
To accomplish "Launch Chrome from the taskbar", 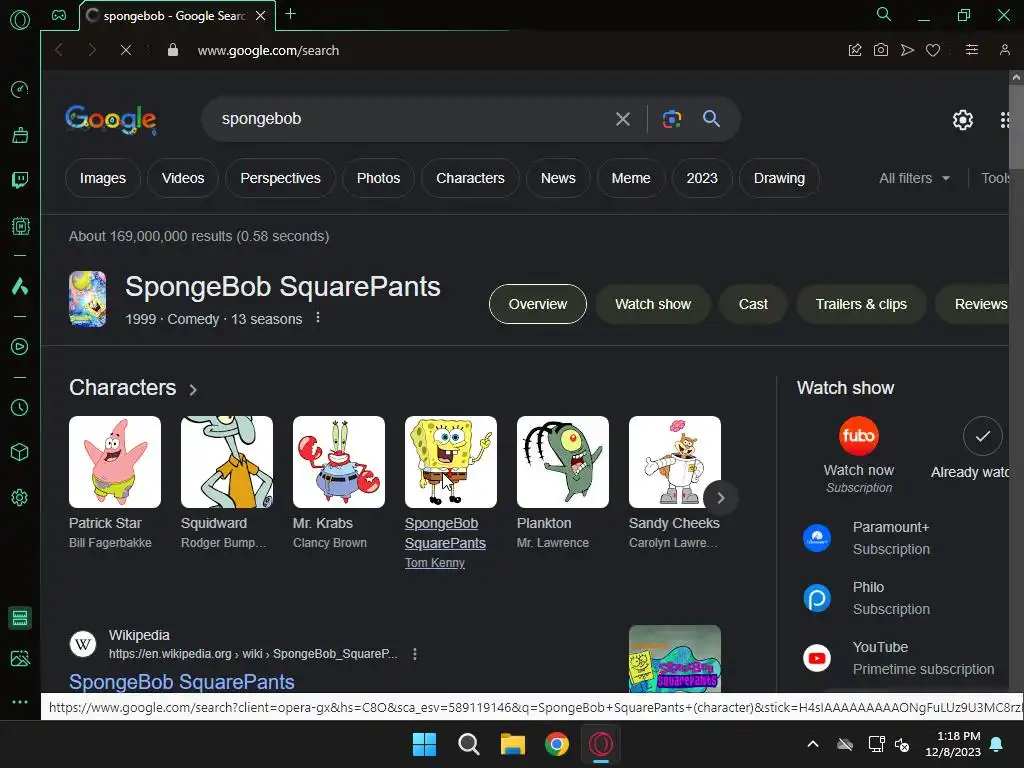I will click(557, 744).
